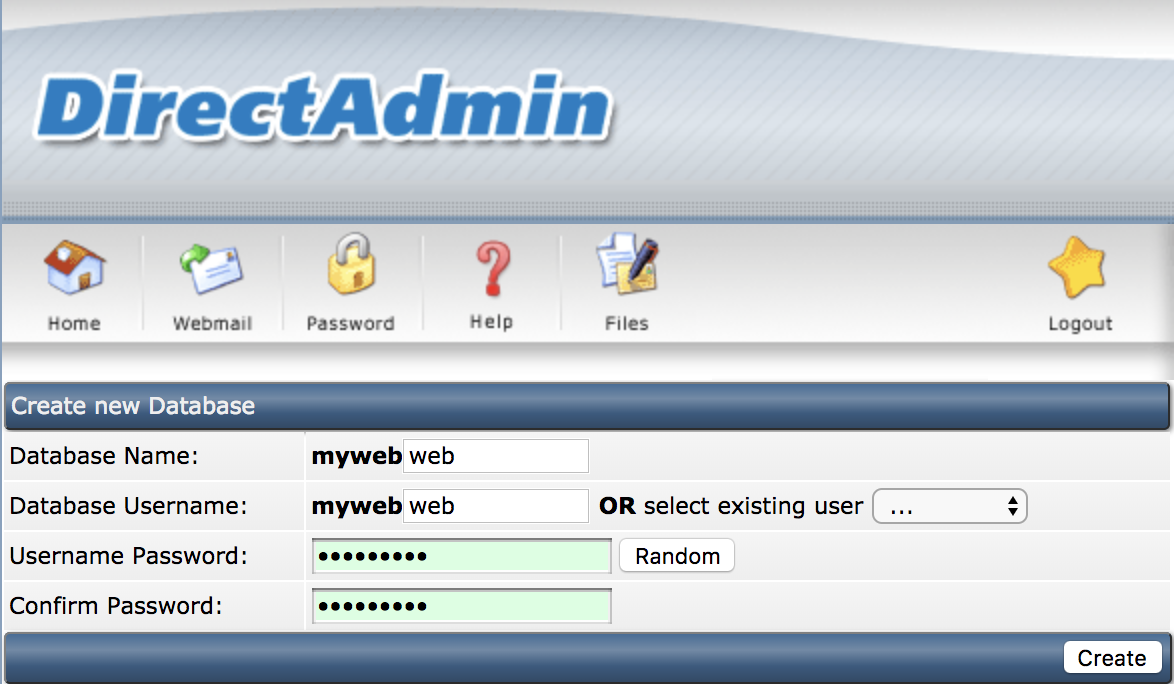This screenshot has height=684, width=1174.
Task: Click the Password padlock icon
Action: (x=351, y=263)
